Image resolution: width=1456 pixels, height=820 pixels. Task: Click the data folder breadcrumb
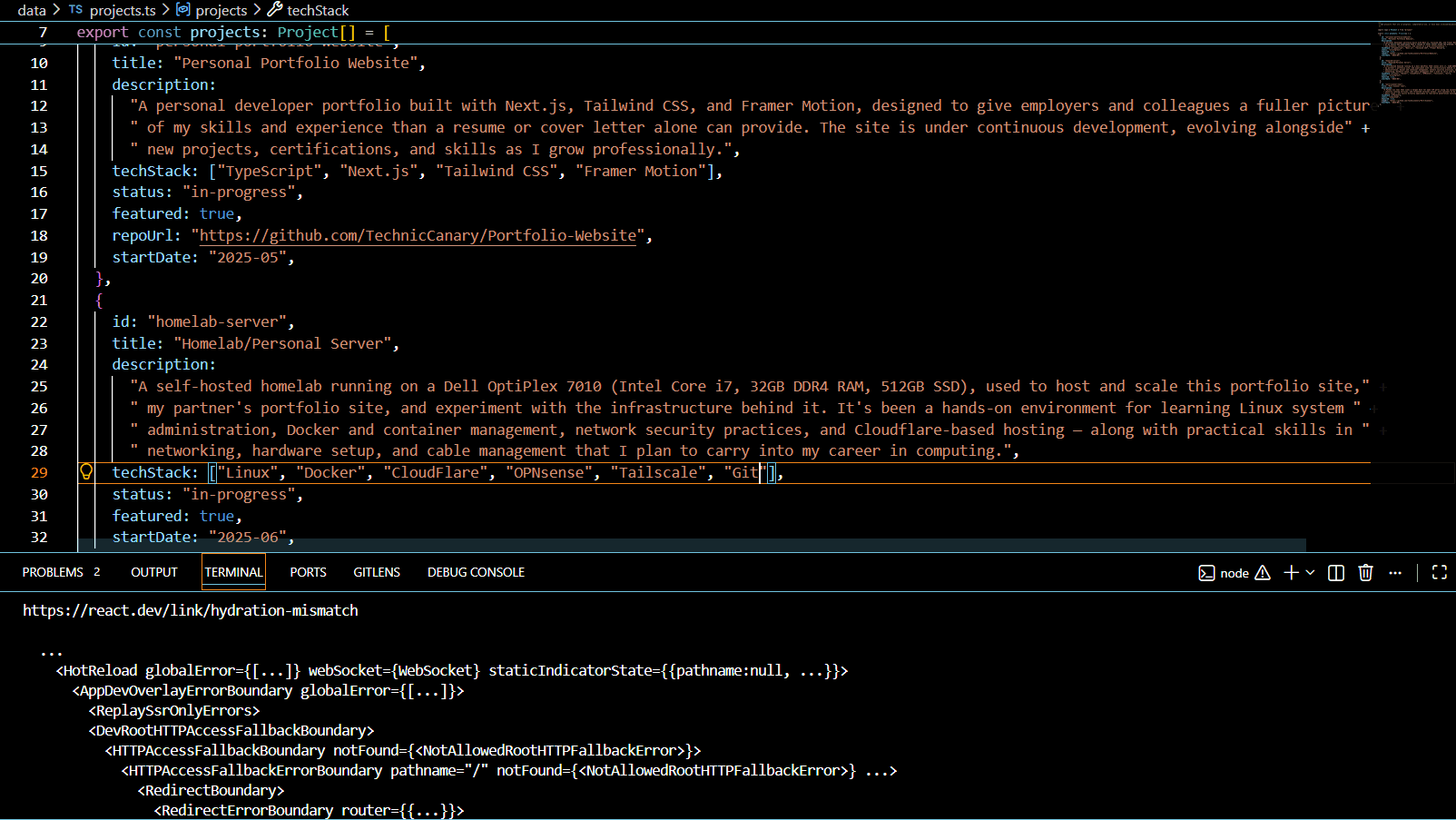pyautogui.click(x=32, y=10)
